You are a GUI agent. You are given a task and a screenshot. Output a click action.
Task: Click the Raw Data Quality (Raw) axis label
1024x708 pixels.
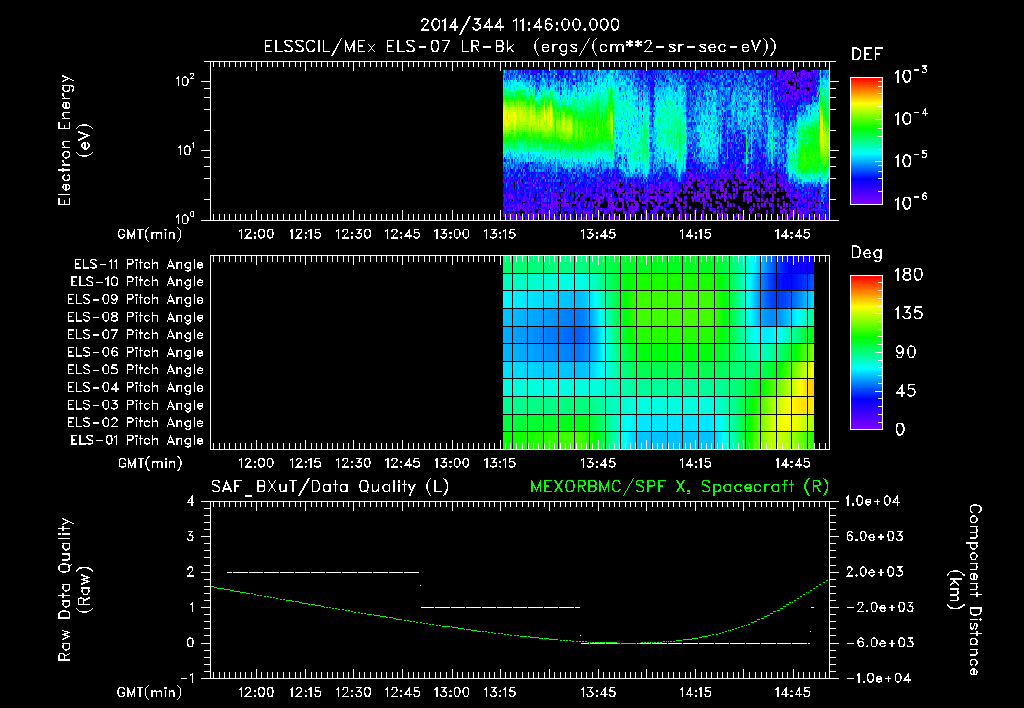click(x=74, y=590)
